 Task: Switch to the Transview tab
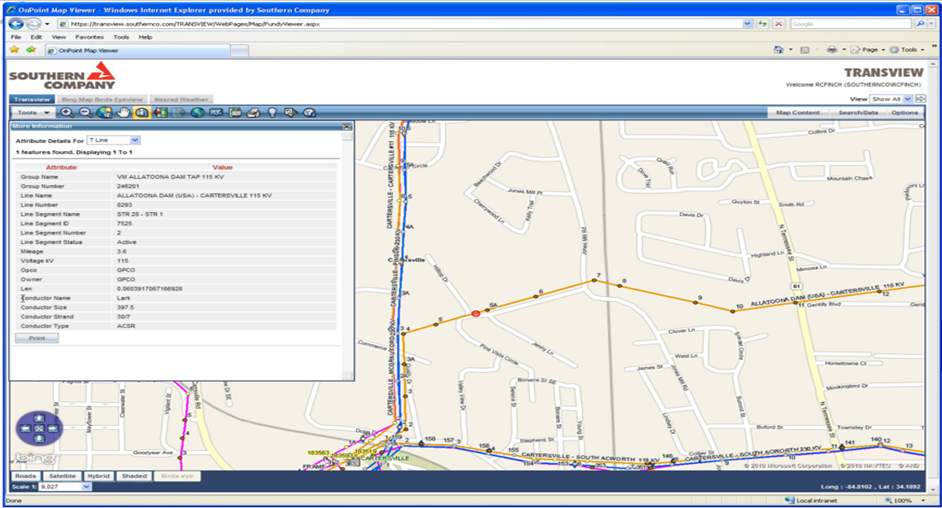[x=32, y=100]
